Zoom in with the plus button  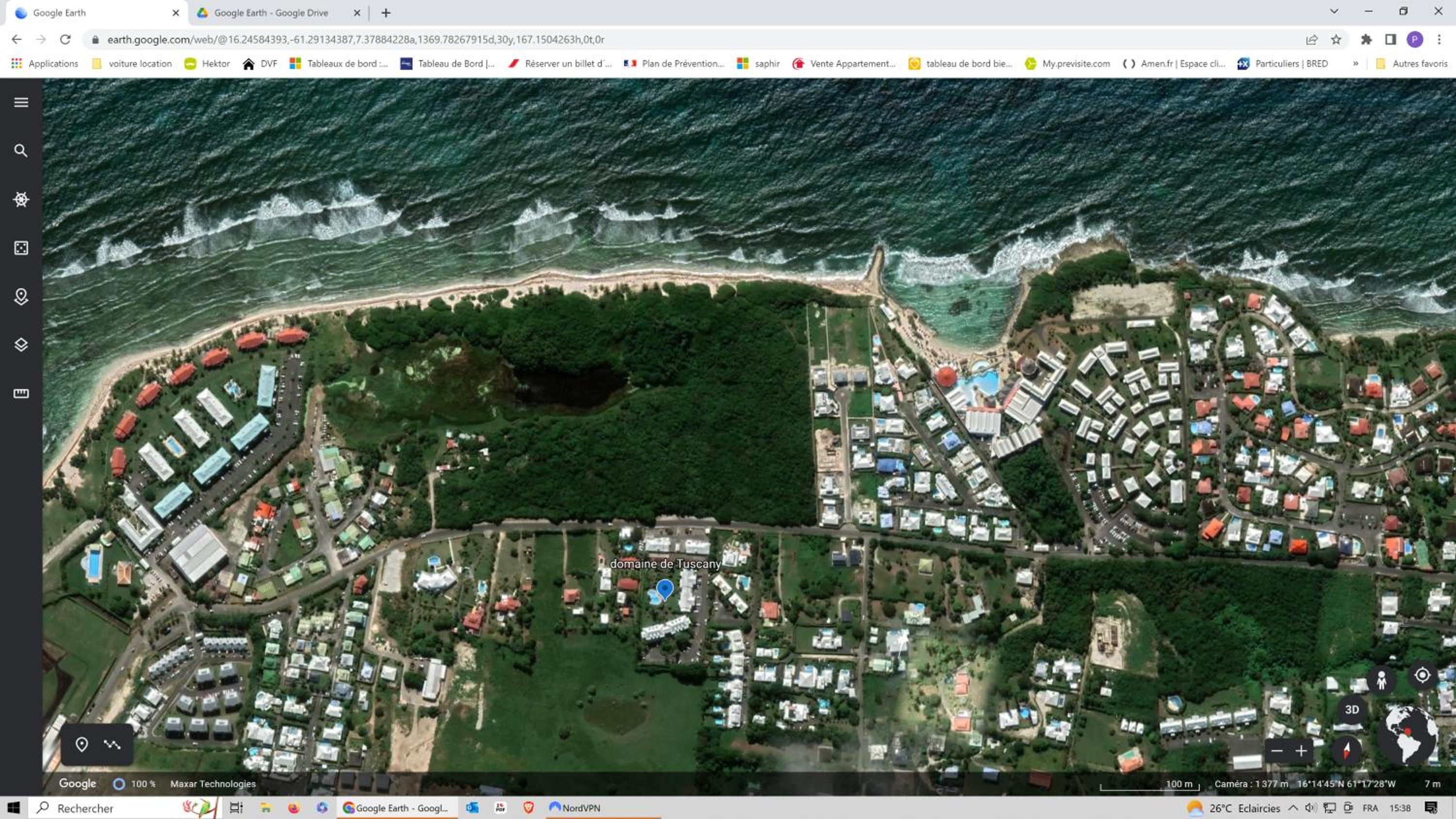1302,751
